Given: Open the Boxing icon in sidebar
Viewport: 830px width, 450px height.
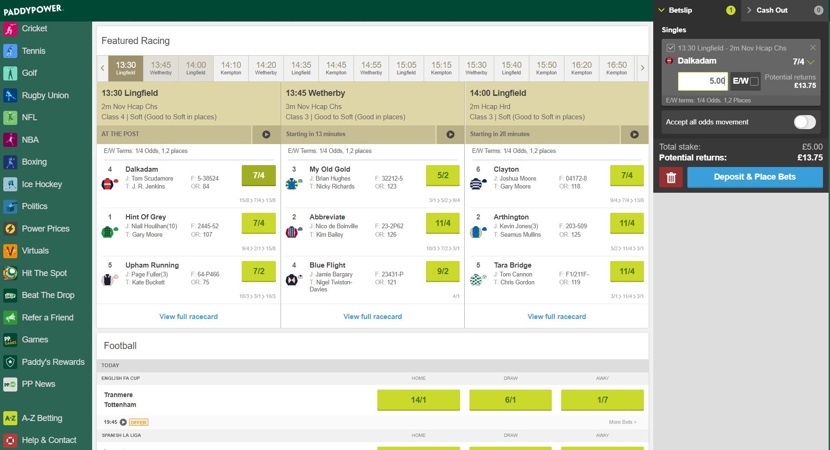Looking at the screenshot, I should tap(10, 162).
